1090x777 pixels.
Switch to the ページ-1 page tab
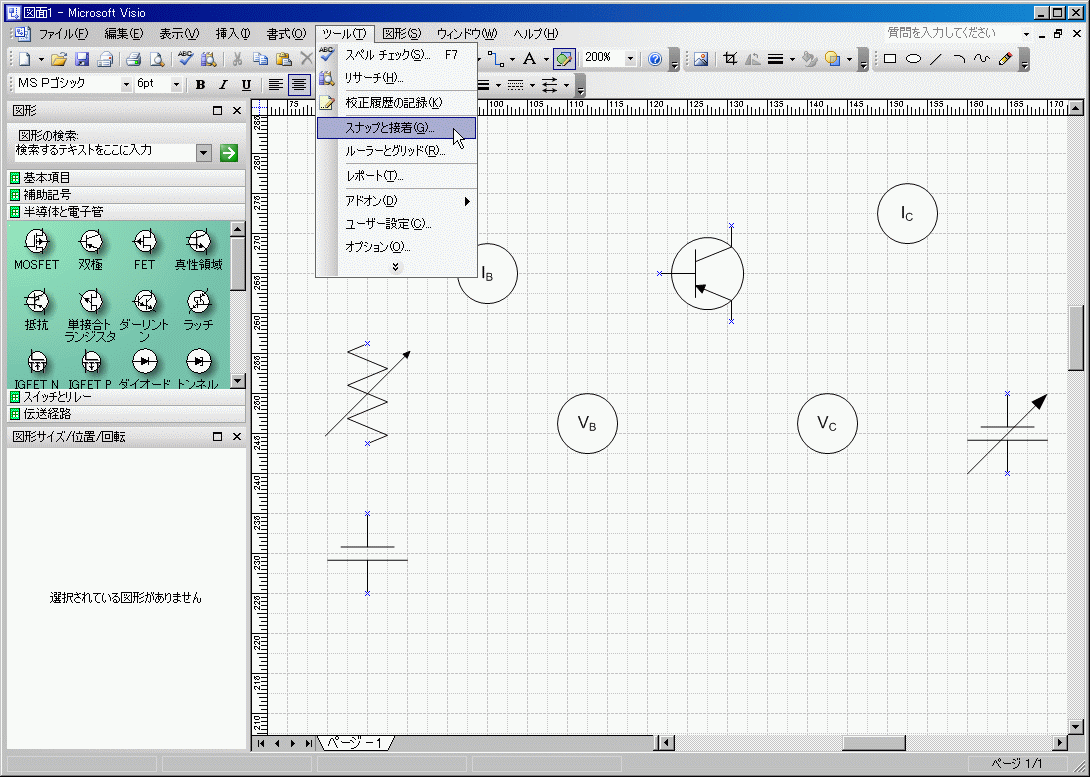[x=356, y=743]
